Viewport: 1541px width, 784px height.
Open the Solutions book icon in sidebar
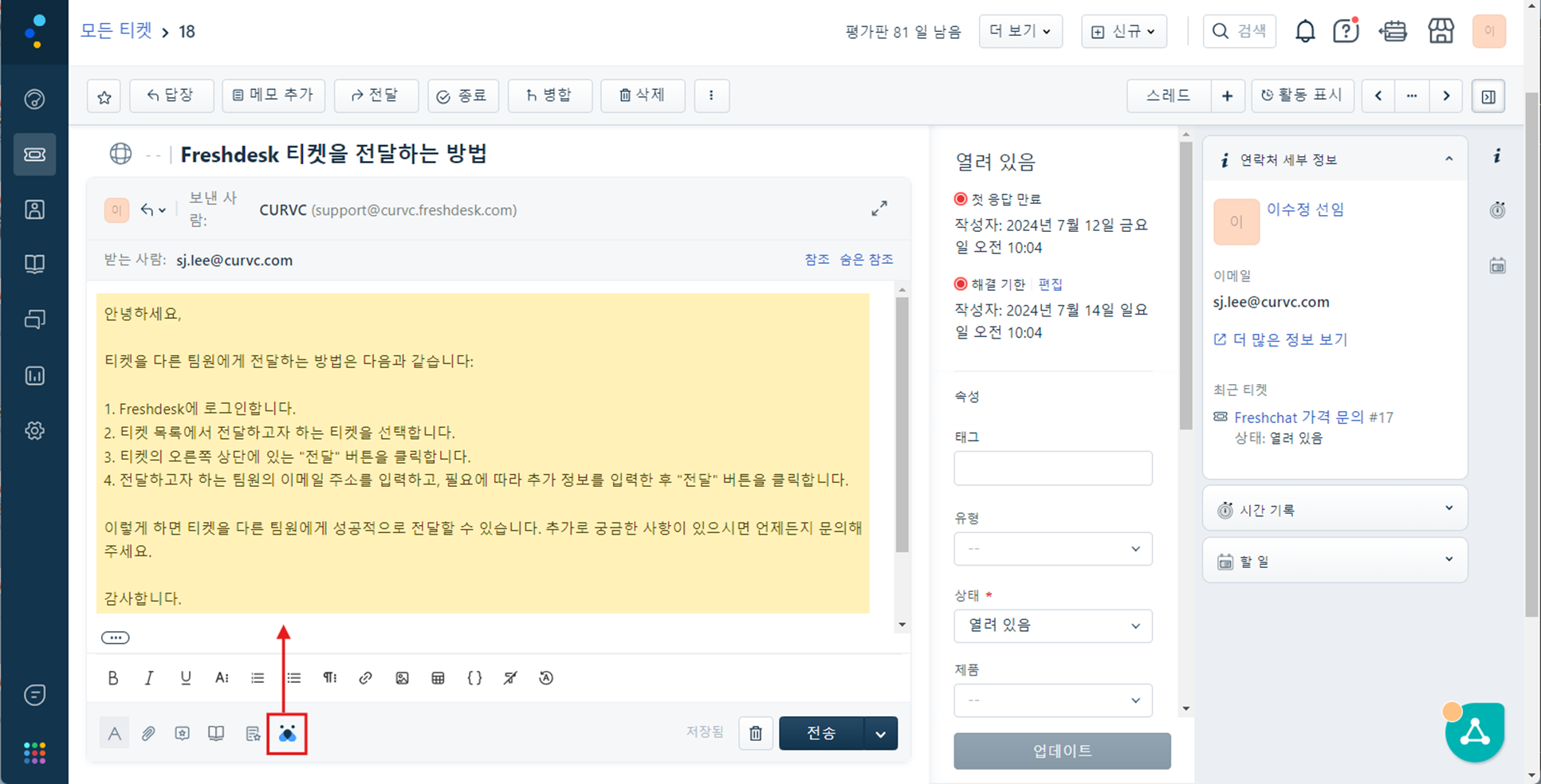(x=34, y=265)
